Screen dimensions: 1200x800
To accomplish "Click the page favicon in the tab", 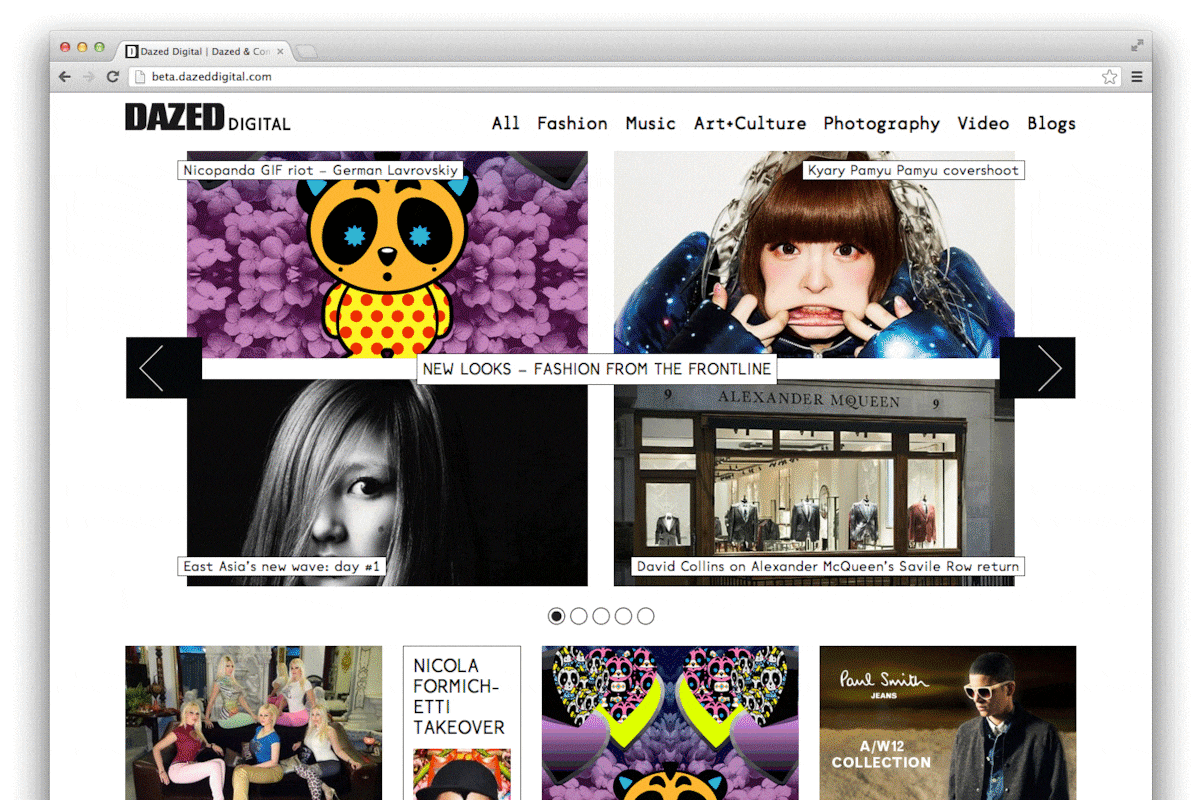I will point(131,51).
